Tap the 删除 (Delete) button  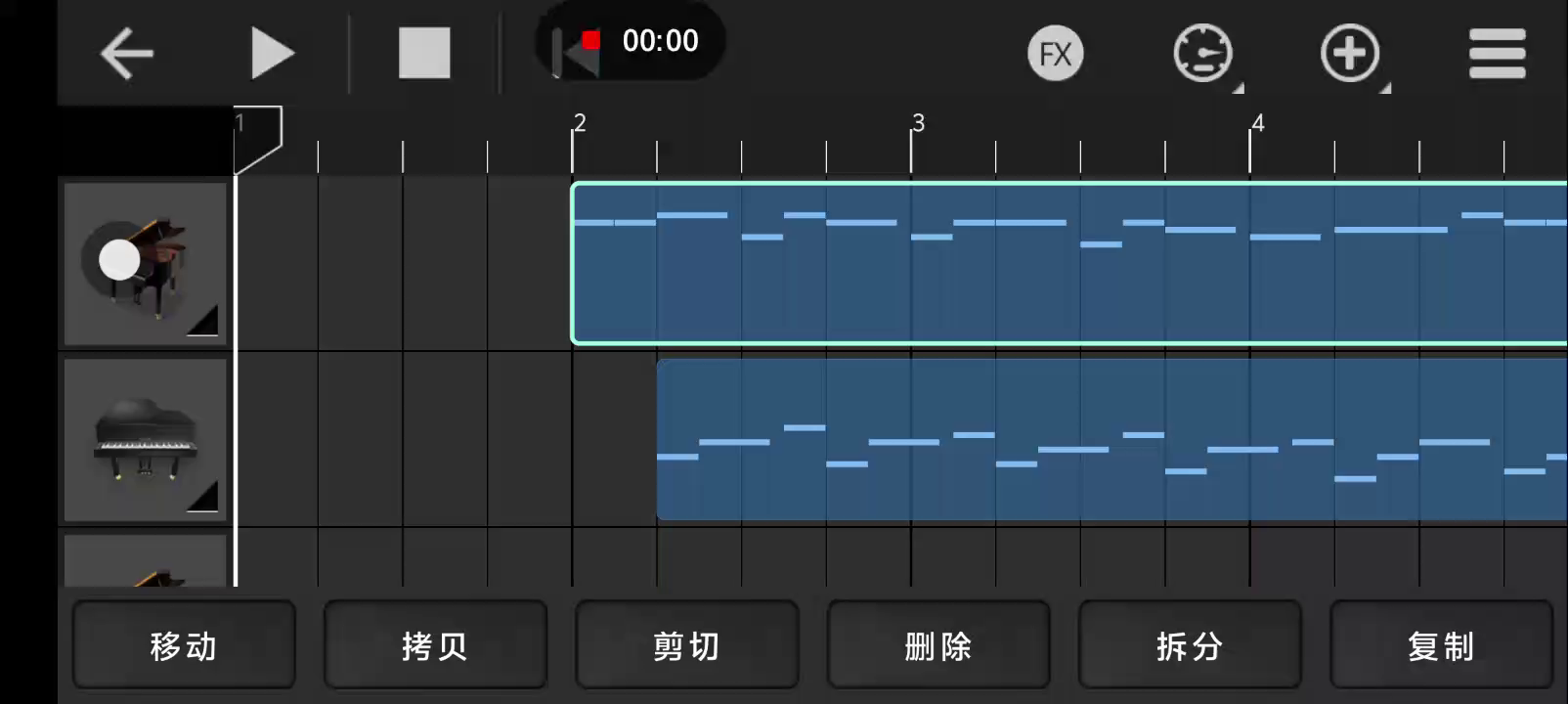point(938,645)
